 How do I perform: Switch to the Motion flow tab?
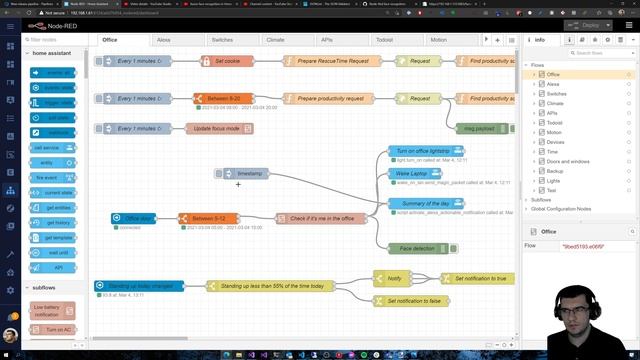pos(451,40)
